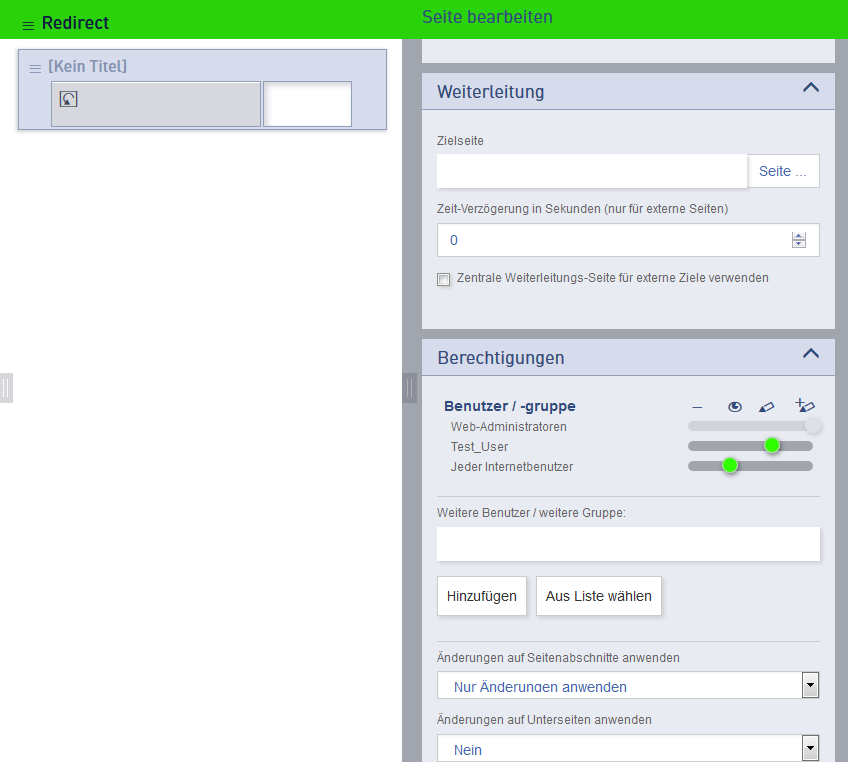Enable Zentrale Weiterleitungs-Seite checkbox
The image size is (848, 762).
[x=444, y=280]
